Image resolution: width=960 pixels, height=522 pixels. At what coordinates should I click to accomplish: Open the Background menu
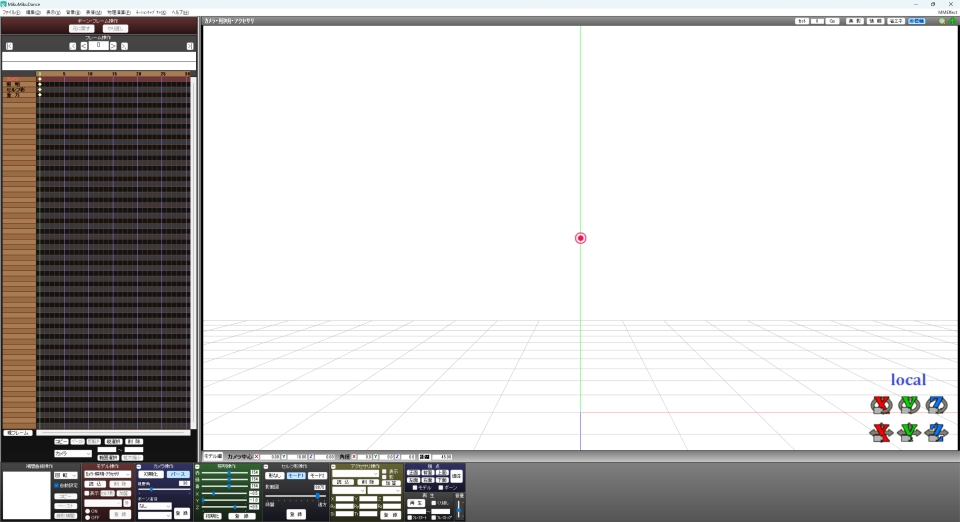pyautogui.click(x=73, y=12)
